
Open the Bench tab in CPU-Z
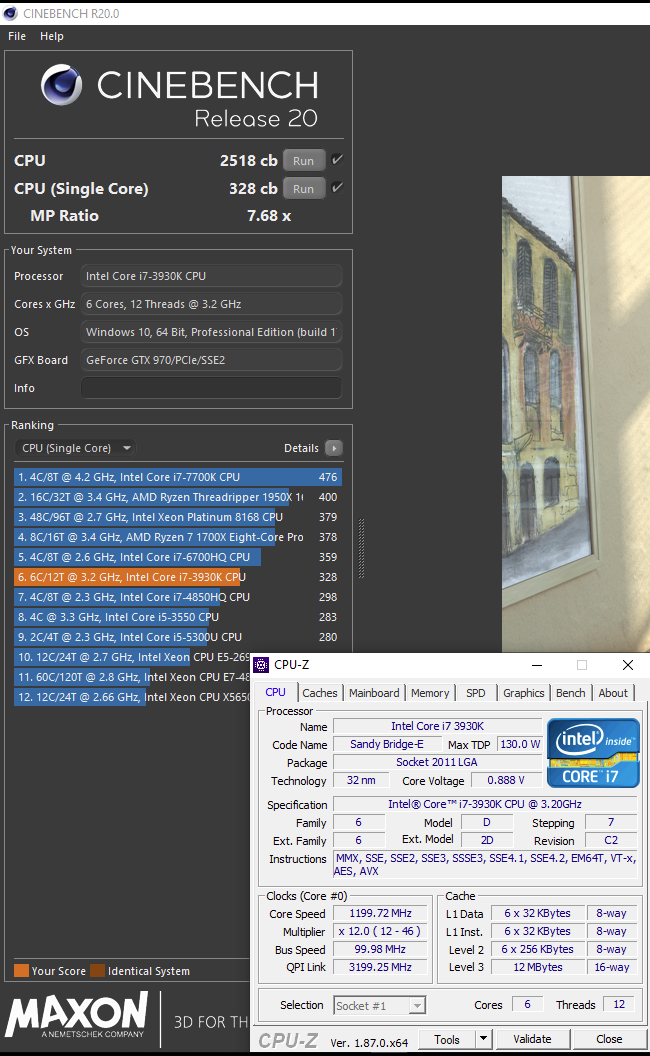point(571,693)
